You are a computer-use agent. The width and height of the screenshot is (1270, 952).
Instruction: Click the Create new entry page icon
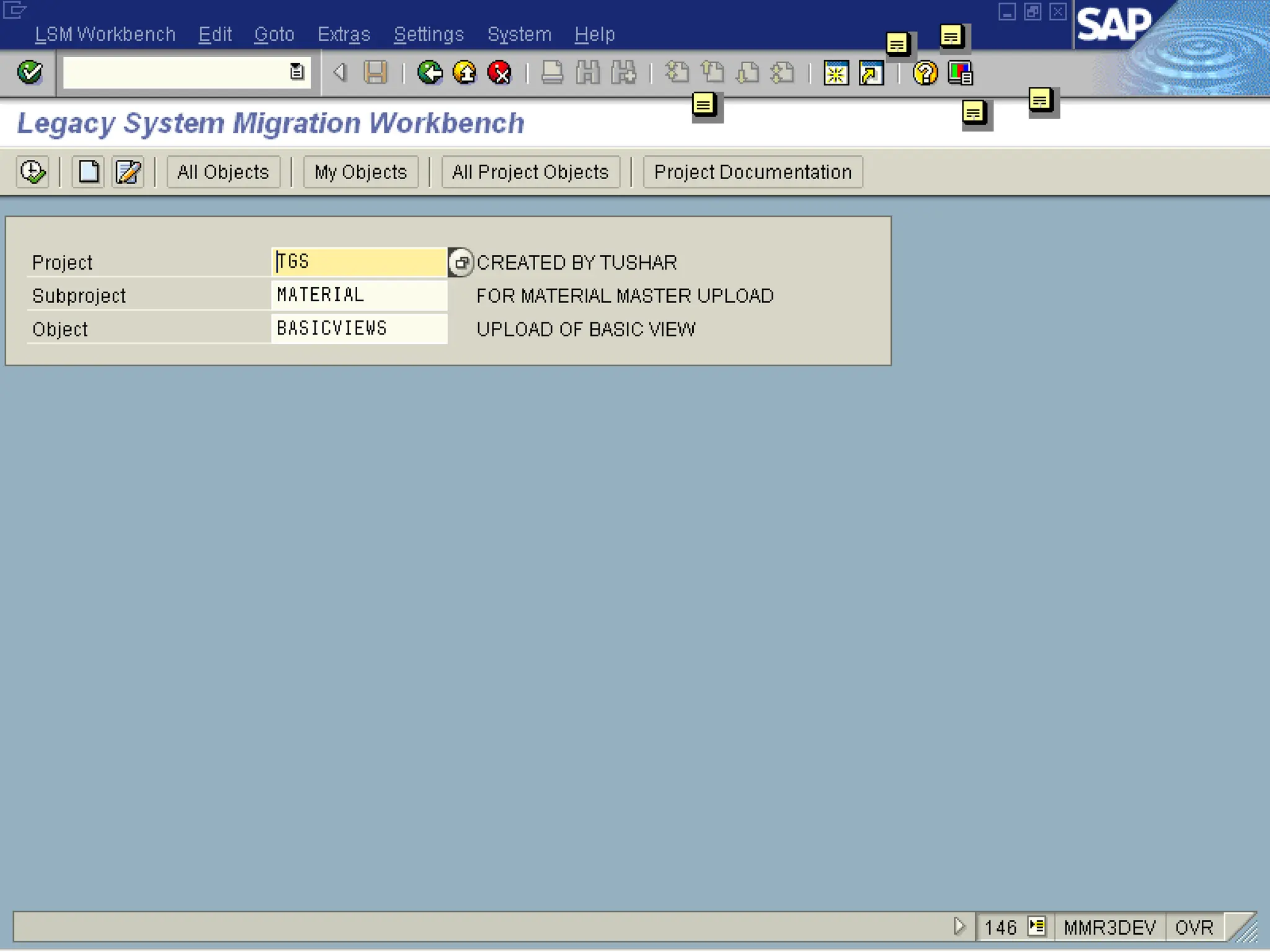tap(88, 172)
